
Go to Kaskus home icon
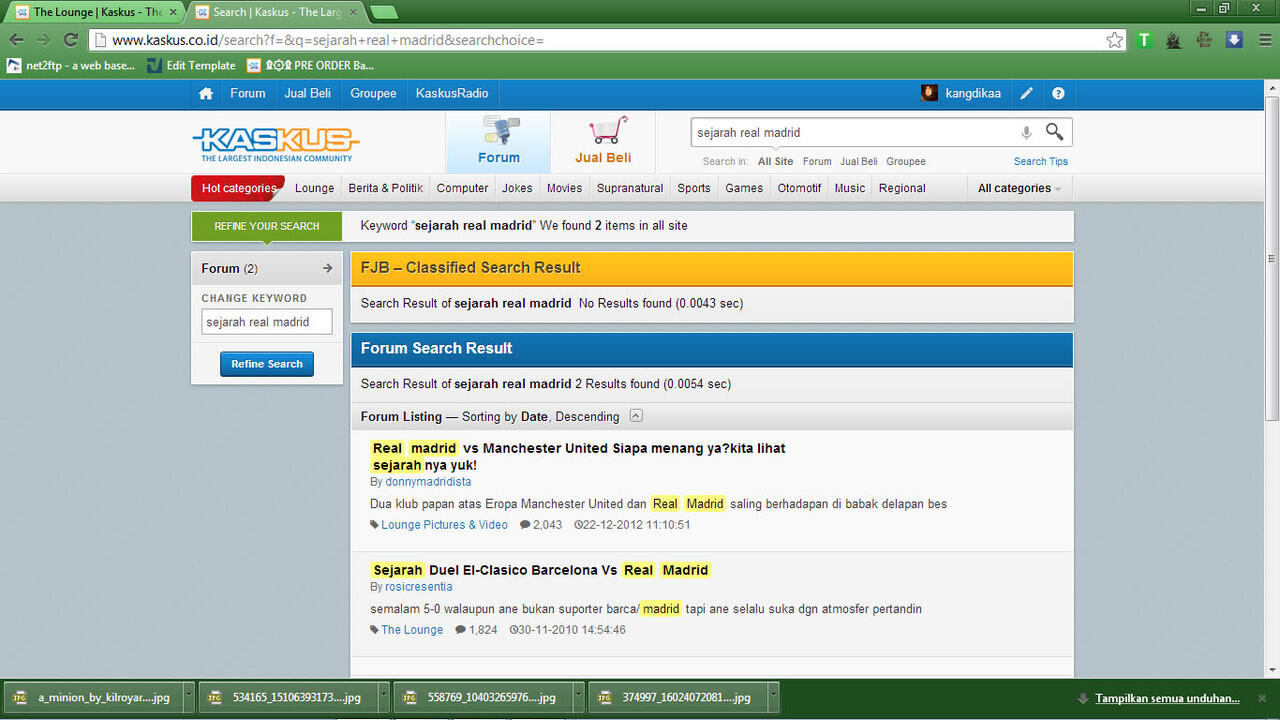coord(206,93)
